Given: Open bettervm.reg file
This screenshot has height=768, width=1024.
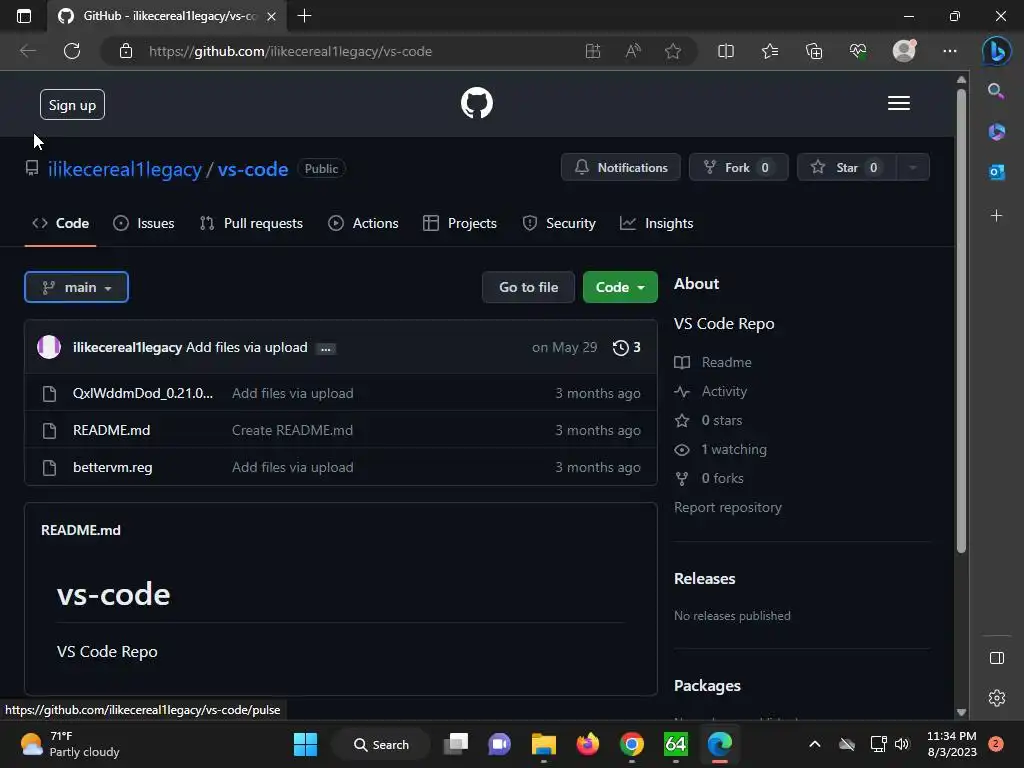Looking at the screenshot, I should 113,468.
